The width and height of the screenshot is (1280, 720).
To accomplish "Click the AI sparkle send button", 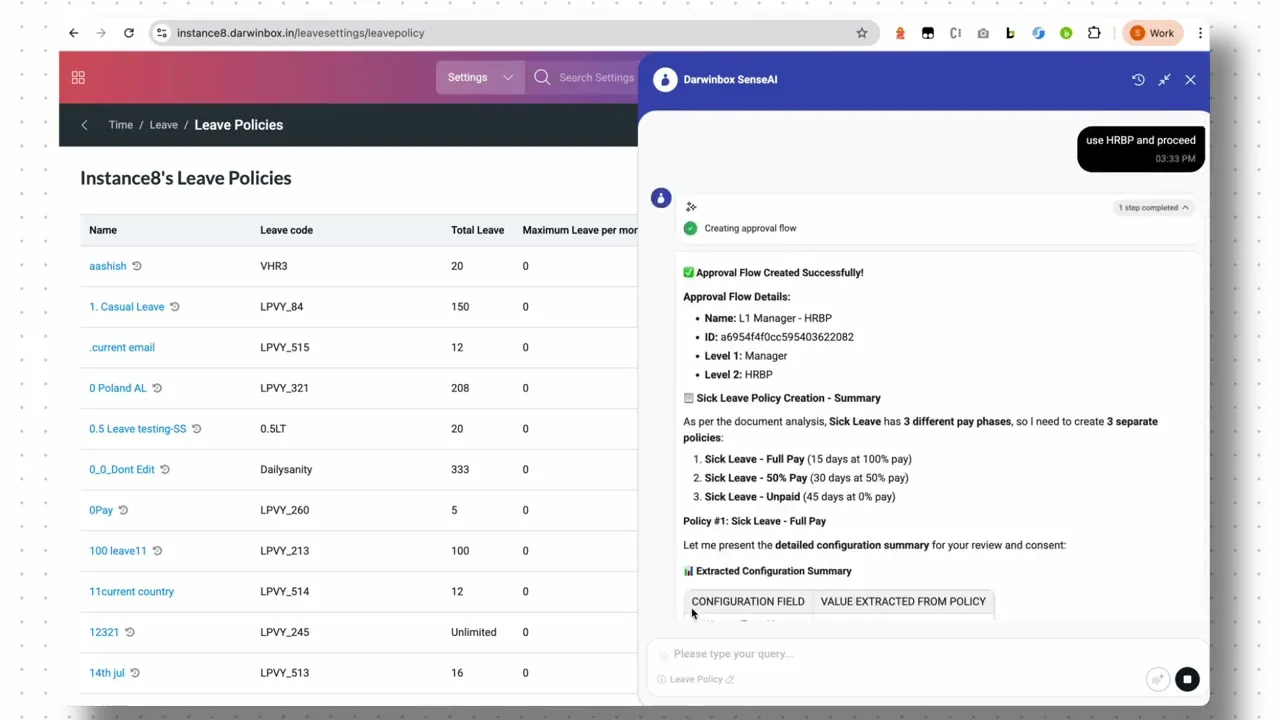I will click(1157, 679).
